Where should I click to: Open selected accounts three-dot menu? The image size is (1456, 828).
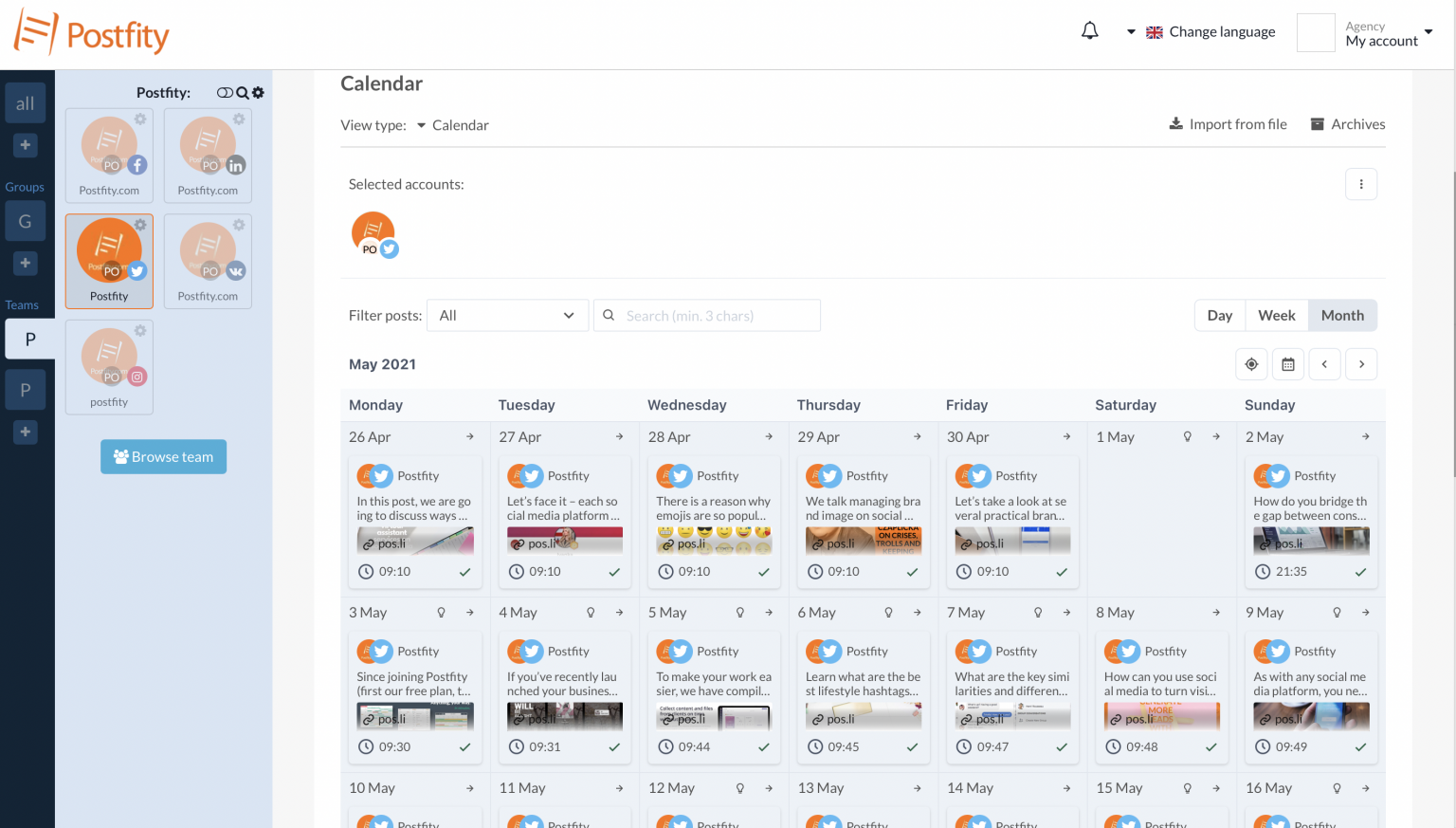point(1361,184)
